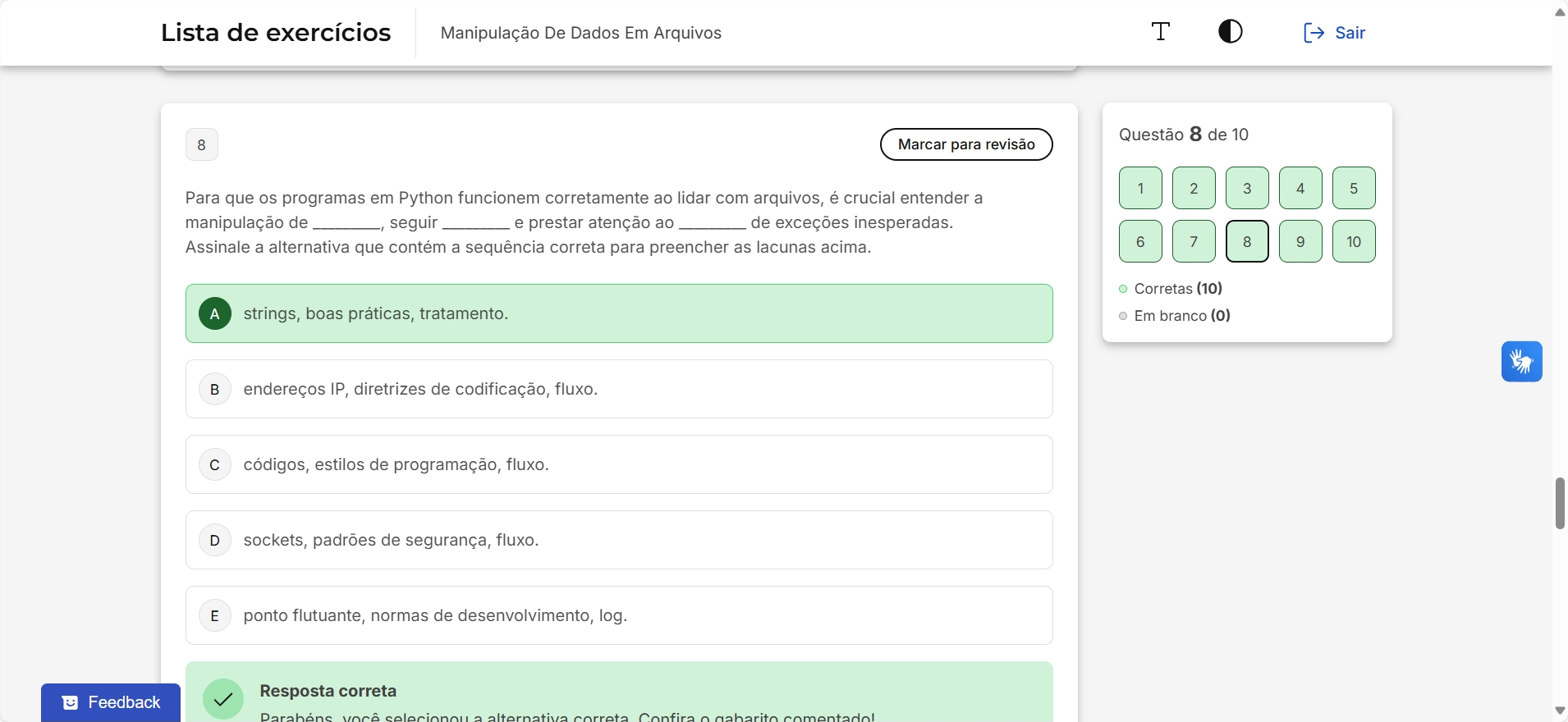Click the Sair link text
Viewport: 1568px width, 722px height.
click(1350, 33)
